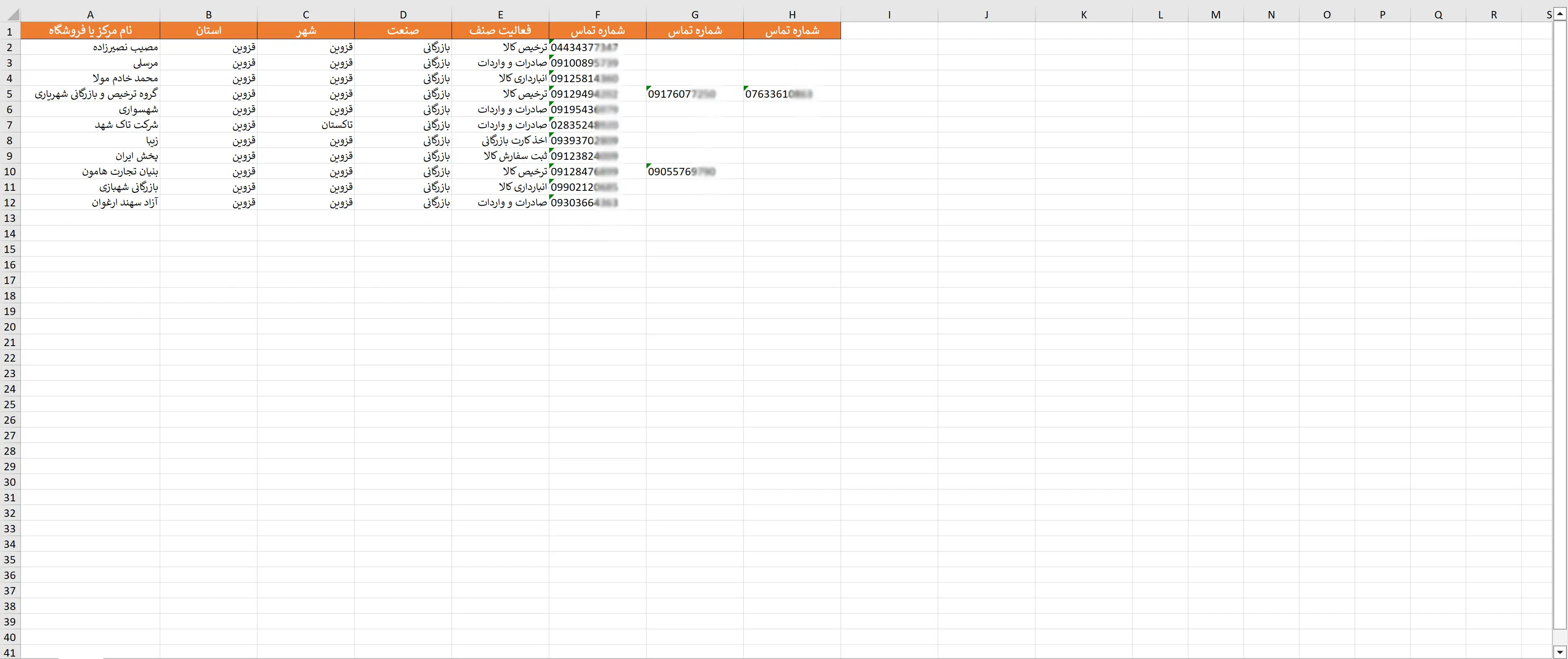Click 'شماره تماس' header in column H
The height and width of the screenshot is (659, 1568).
(x=792, y=31)
